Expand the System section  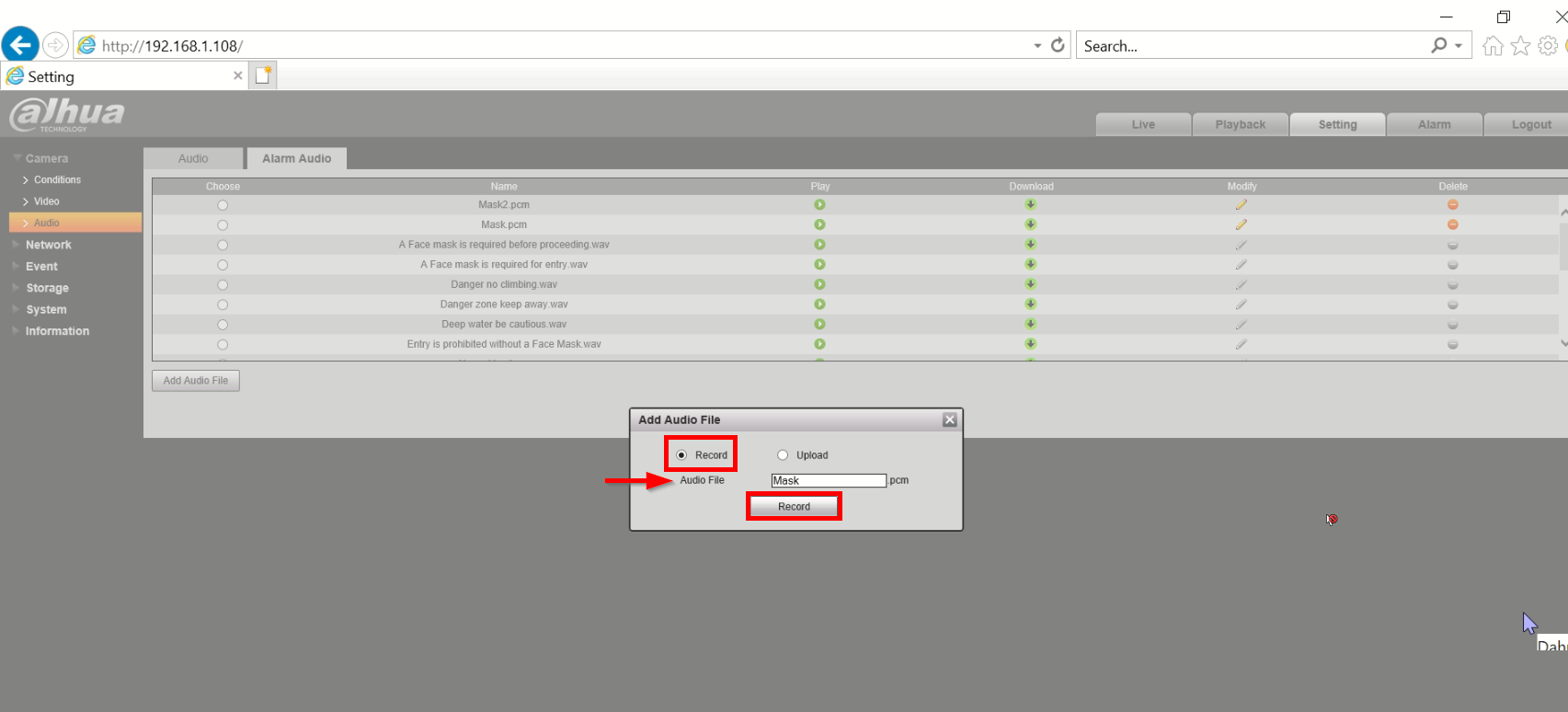pyautogui.click(x=46, y=310)
